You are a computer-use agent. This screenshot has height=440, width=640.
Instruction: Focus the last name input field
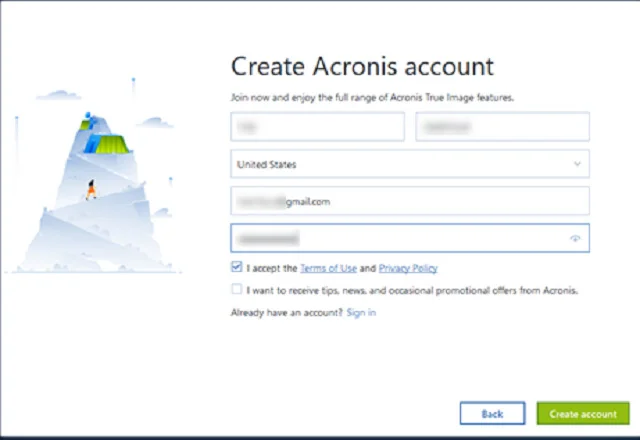[x=502, y=127]
